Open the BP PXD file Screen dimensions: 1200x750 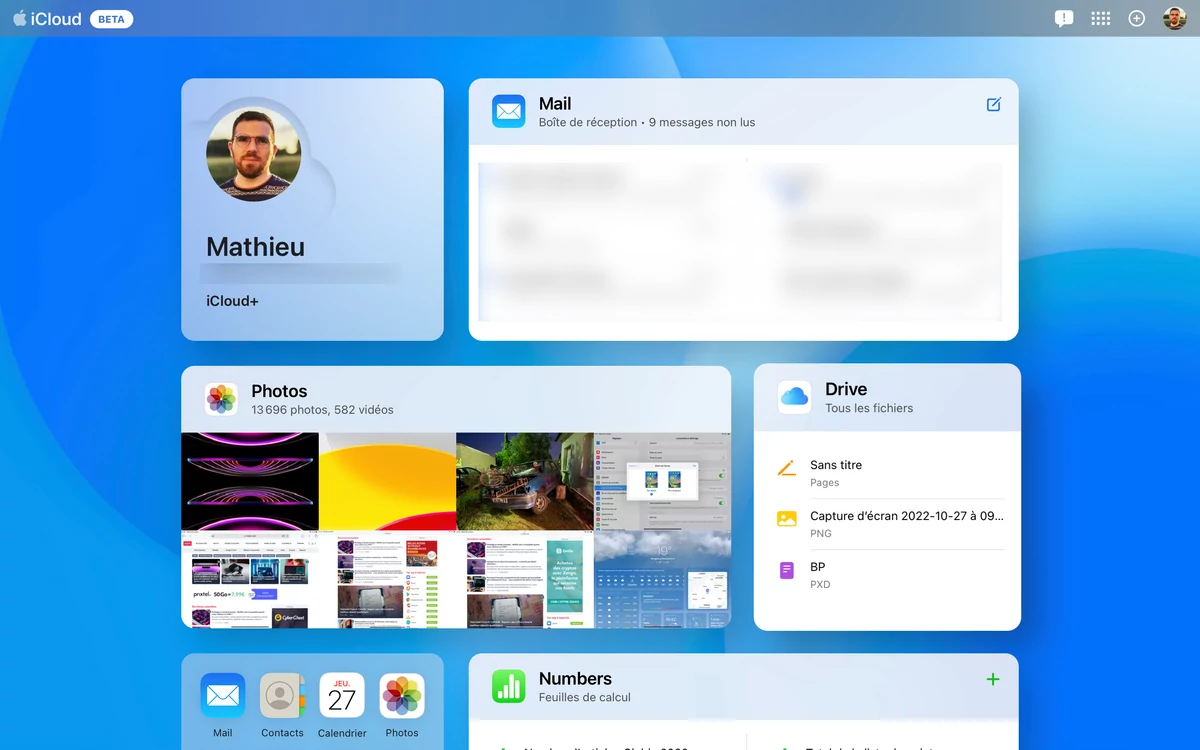(890, 575)
